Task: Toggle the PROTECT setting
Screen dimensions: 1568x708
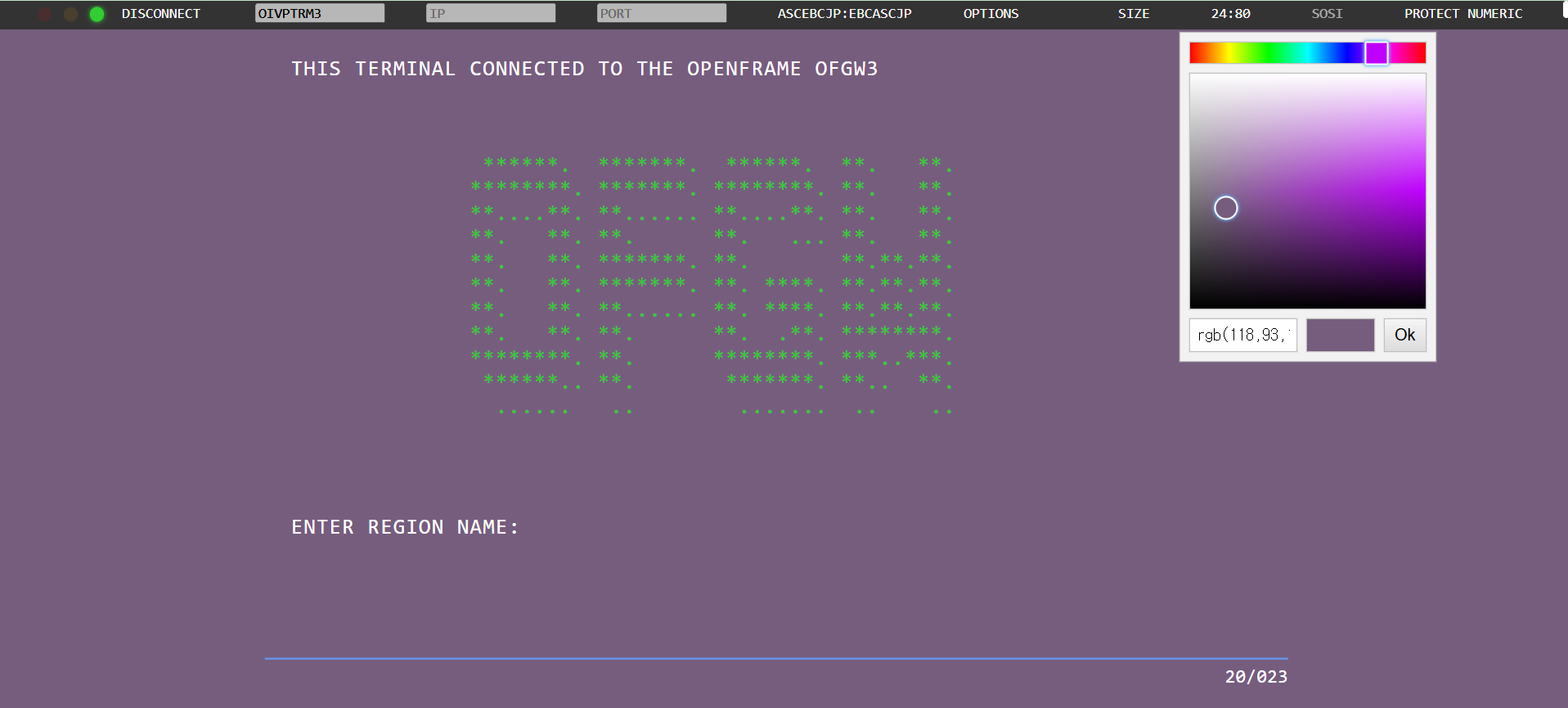Action: pos(1431,14)
